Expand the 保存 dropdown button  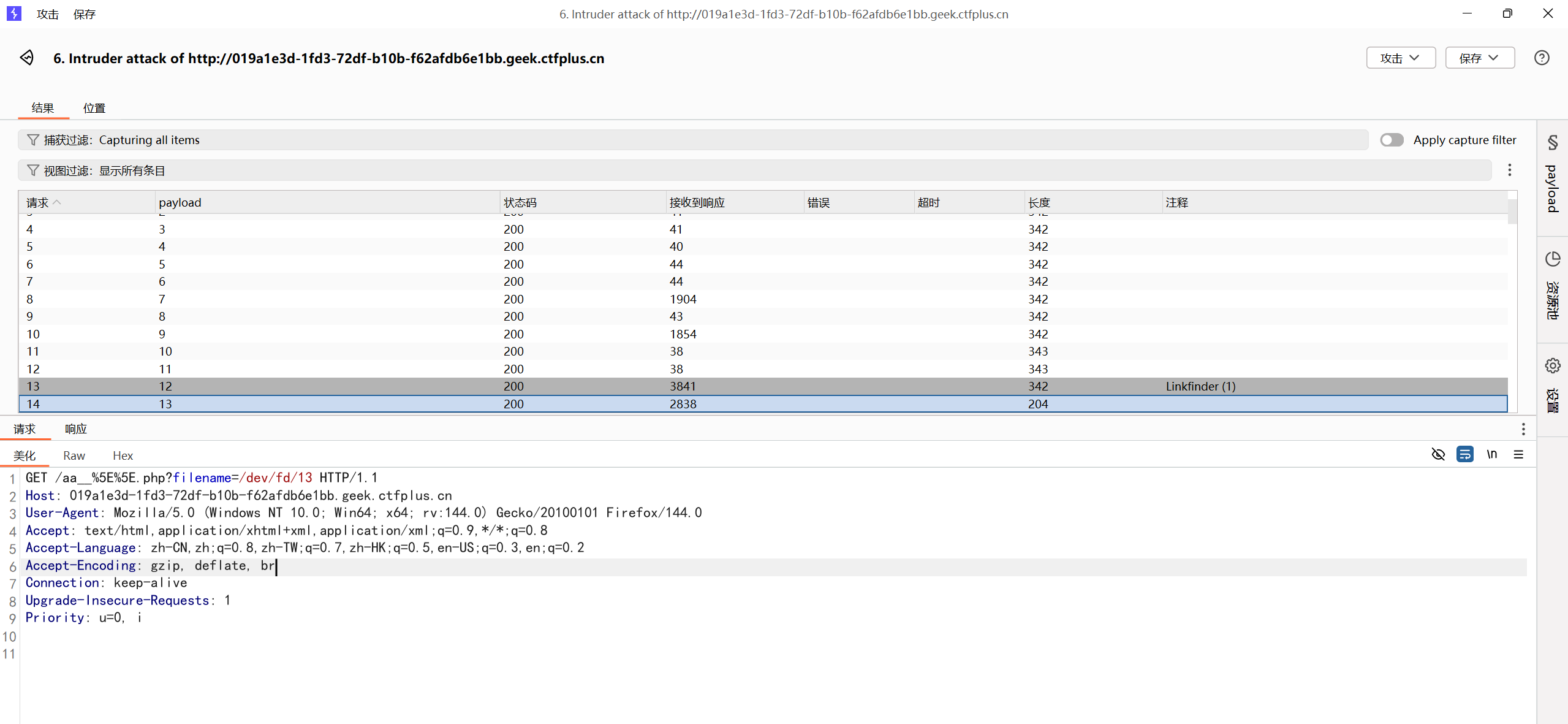coord(1479,58)
